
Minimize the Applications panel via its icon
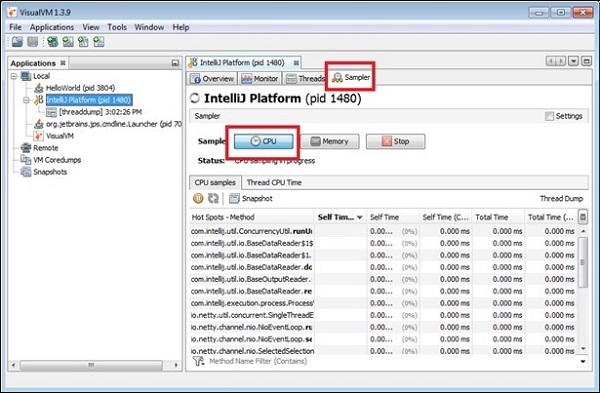pos(175,63)
